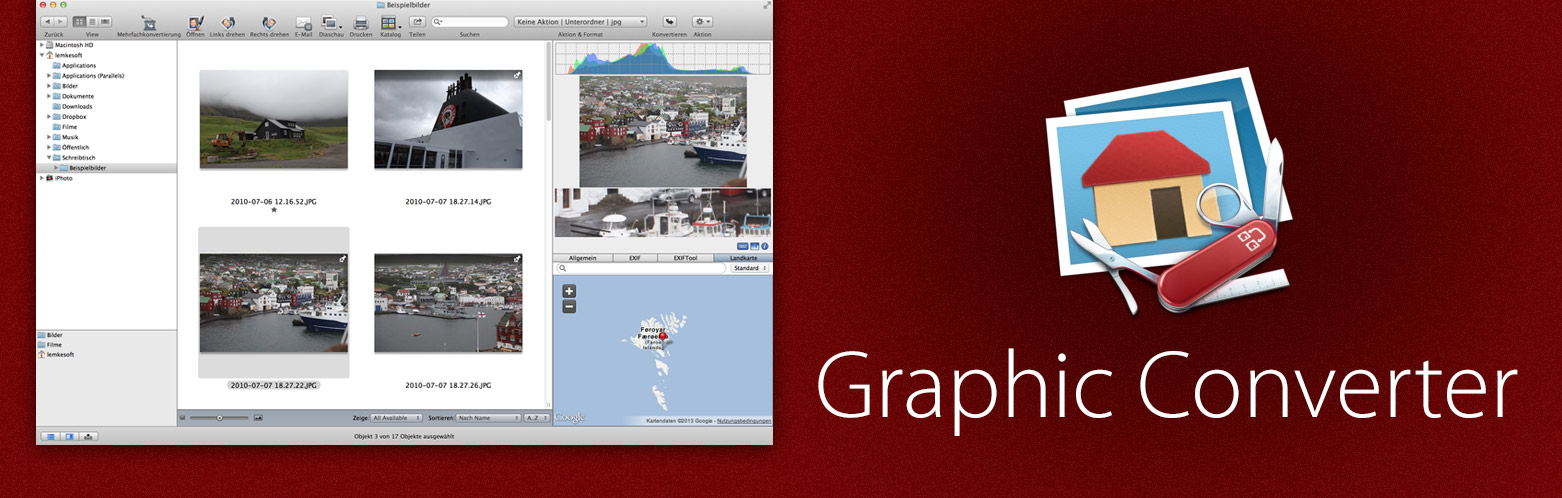Switch to the EXIF tab
1562x498 pixels.
(634, 258)
